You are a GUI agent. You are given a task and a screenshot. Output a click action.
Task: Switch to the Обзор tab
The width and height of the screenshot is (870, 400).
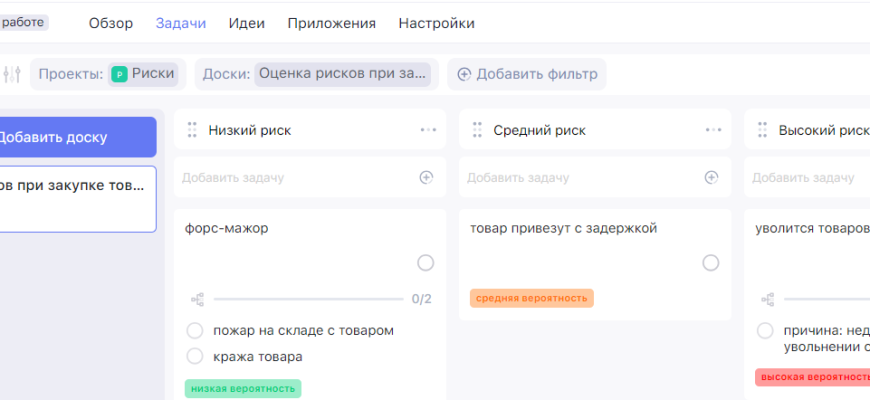click(x=110, y=23)
